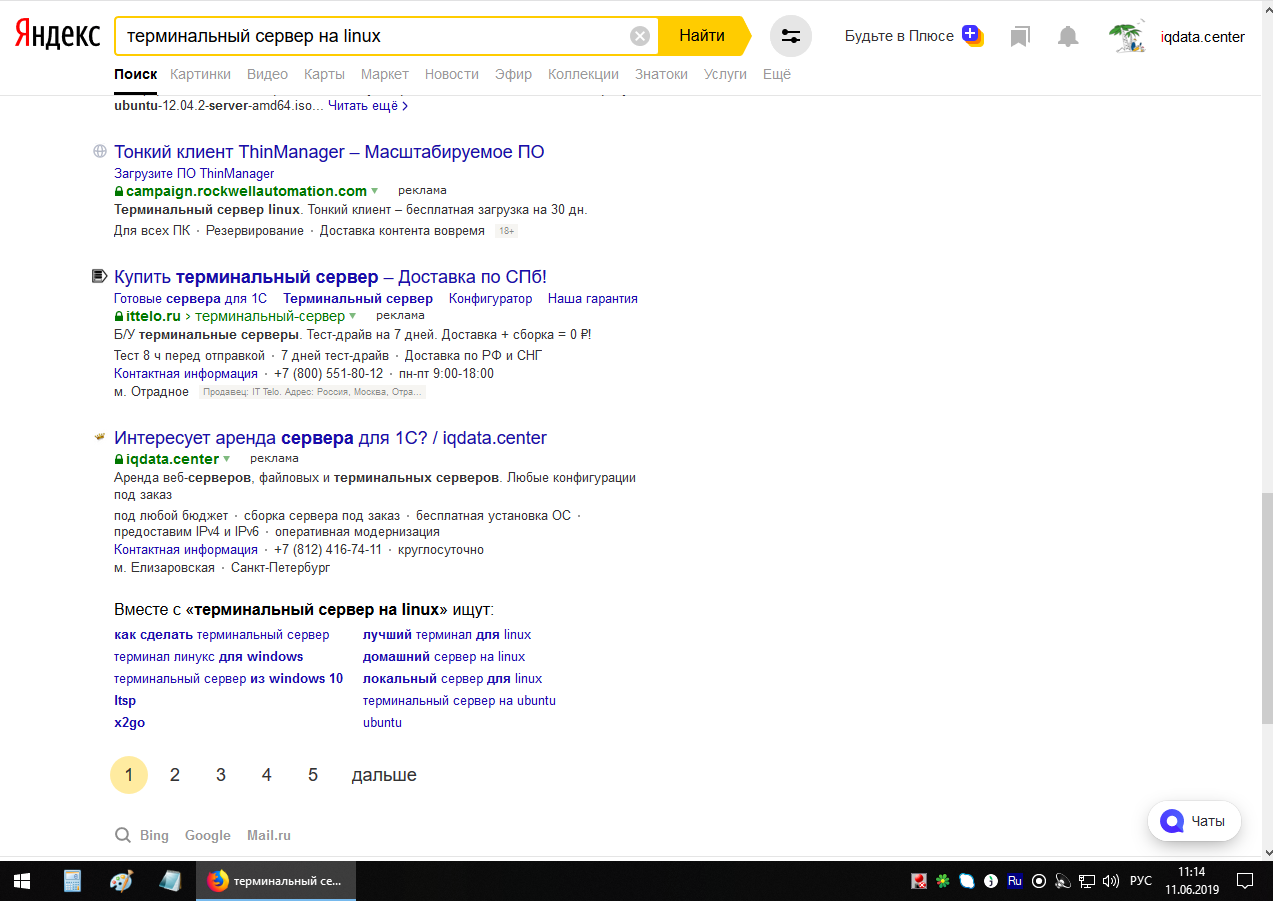This screenshot has width=1273, height=901.
Task: Go to results page 4
Action: (267, 775)
